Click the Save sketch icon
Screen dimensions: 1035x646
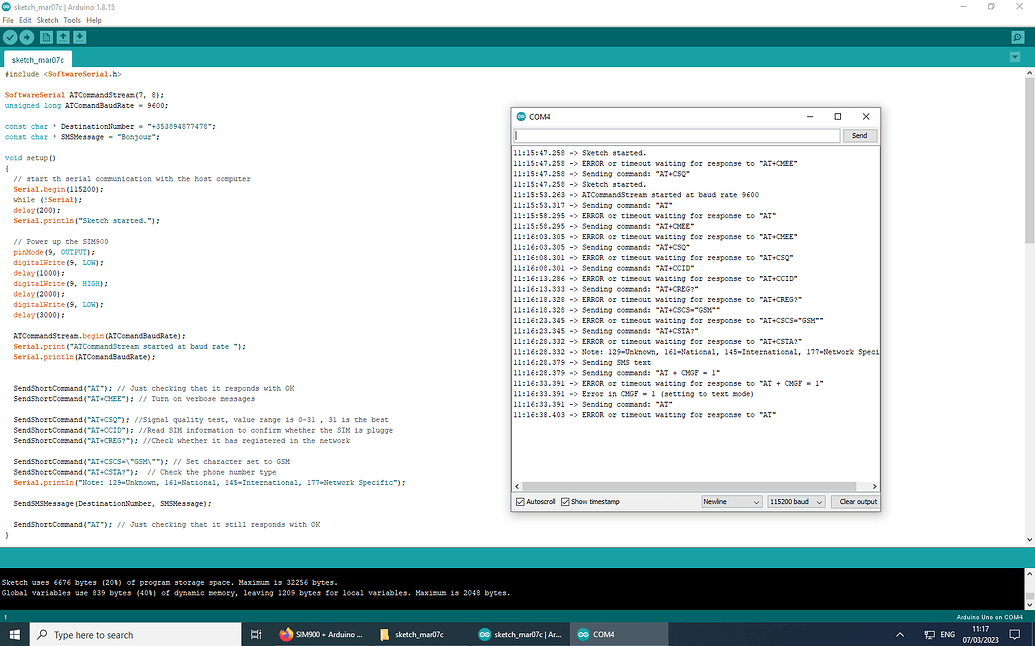click(80, 37)
